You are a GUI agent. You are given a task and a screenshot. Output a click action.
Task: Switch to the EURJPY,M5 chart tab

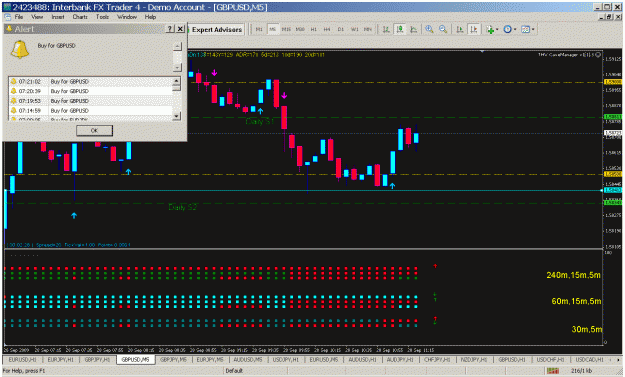pyautogui.click(x=210, y=359)
